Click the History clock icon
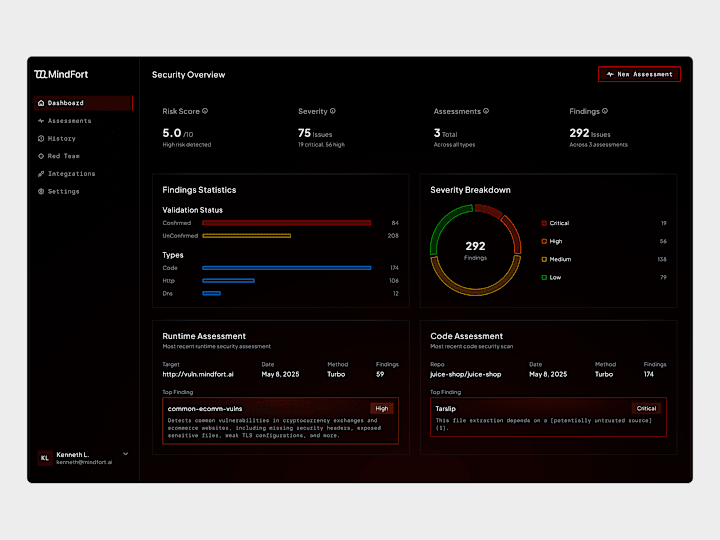This screenshot has width=720, height=540. click(x=41, y=138)
